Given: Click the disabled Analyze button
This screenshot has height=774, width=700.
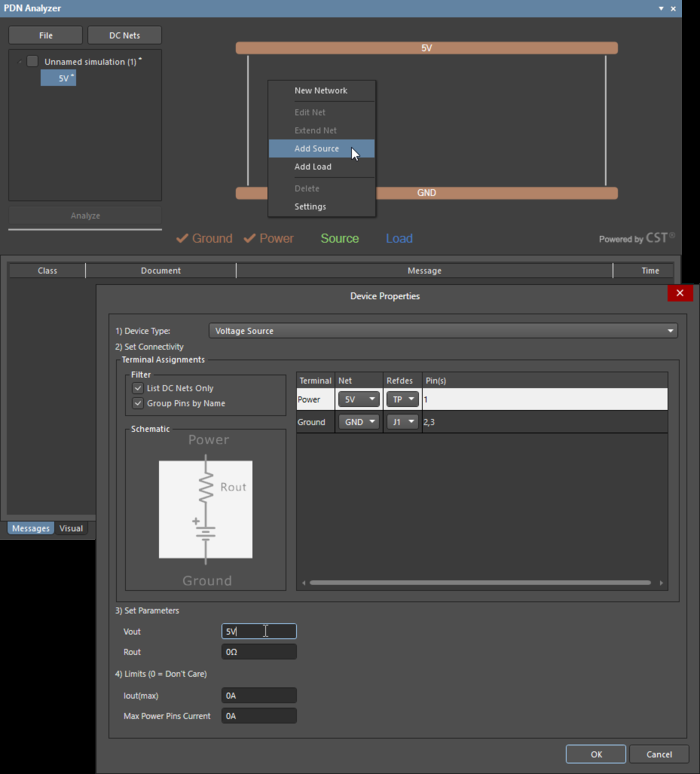Looking at the screenshot, I should point(85,216).
